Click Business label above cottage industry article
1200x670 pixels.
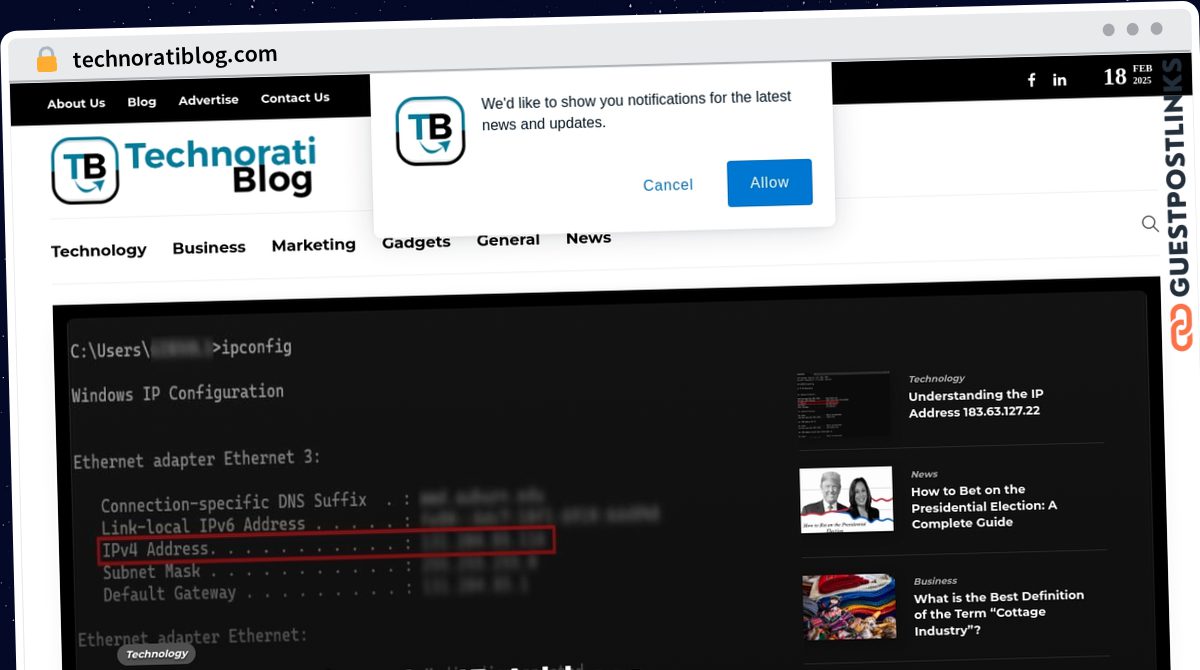click(935, 580)
